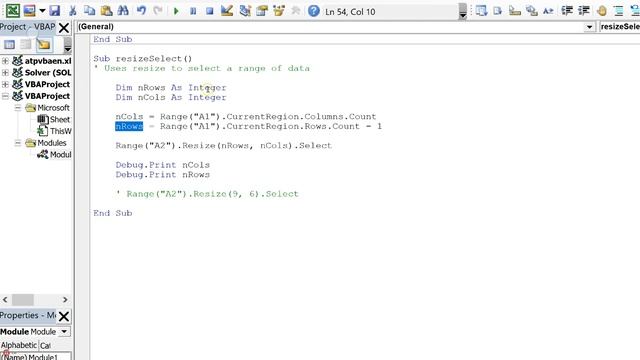Close the Properties panel
640x360 pixels.
tap(64, 316)
